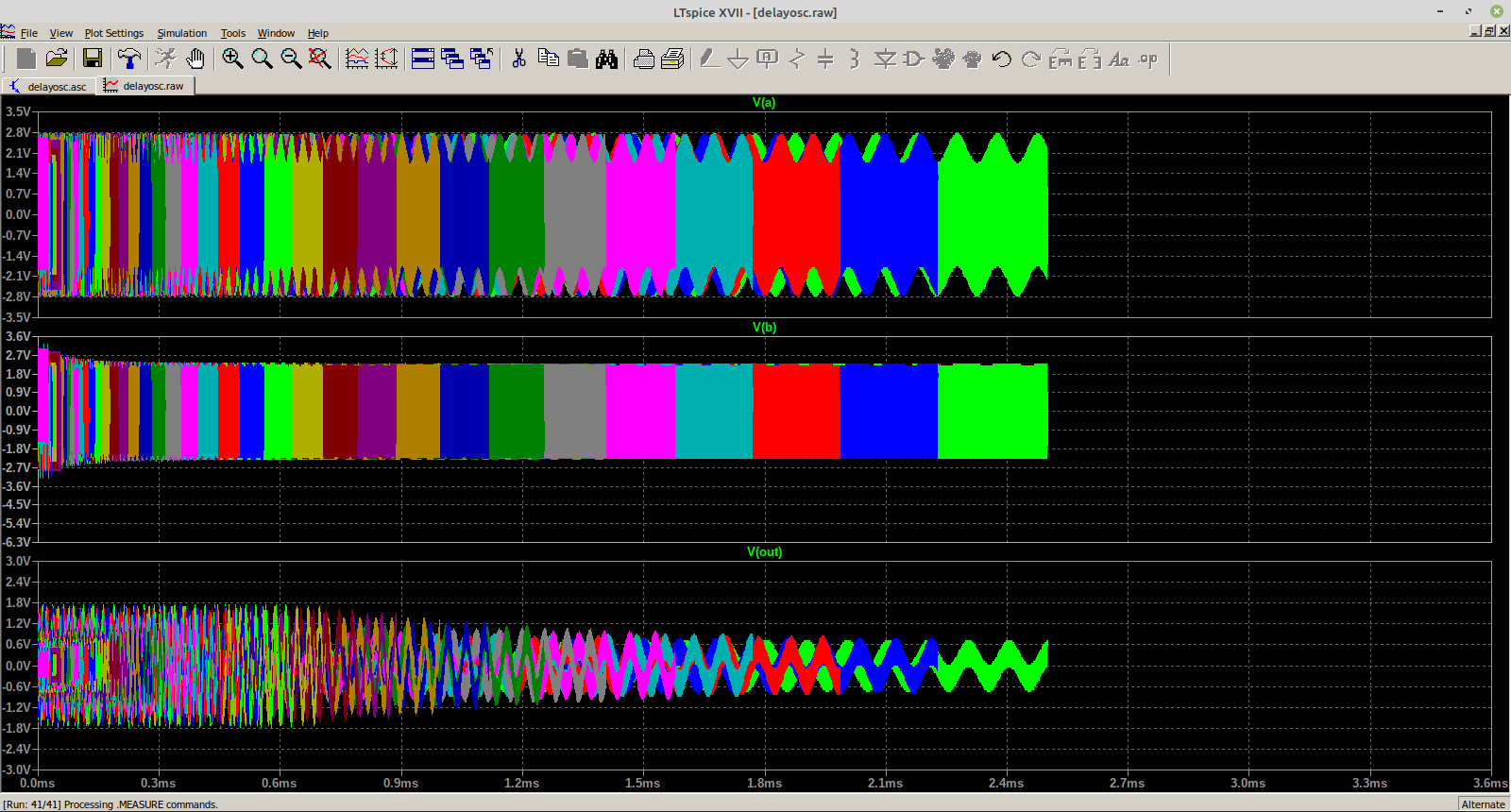Select the SPICE directive .op tool
This screenshot has height=812, width=1511.
pyautogui.click(x=1148, y=59)
